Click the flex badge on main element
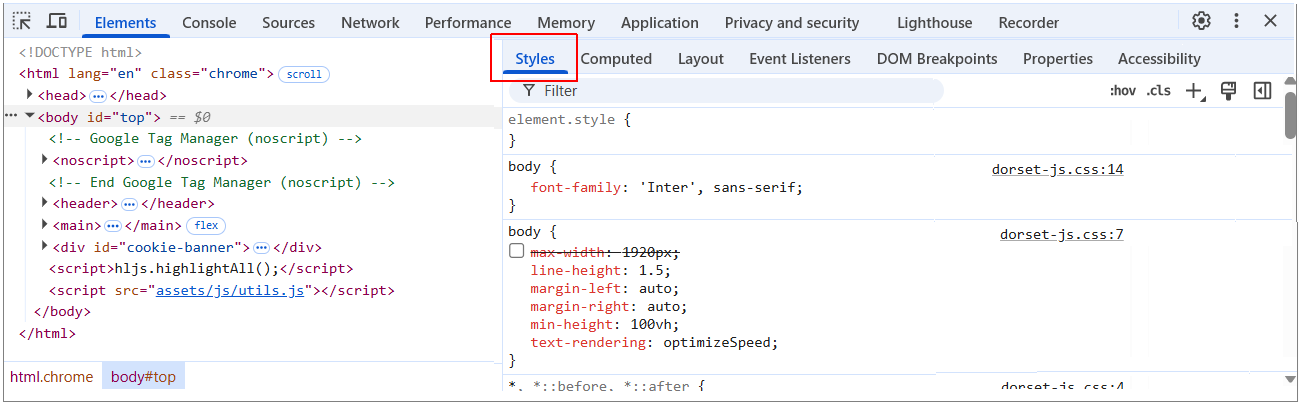 [206, 226]
